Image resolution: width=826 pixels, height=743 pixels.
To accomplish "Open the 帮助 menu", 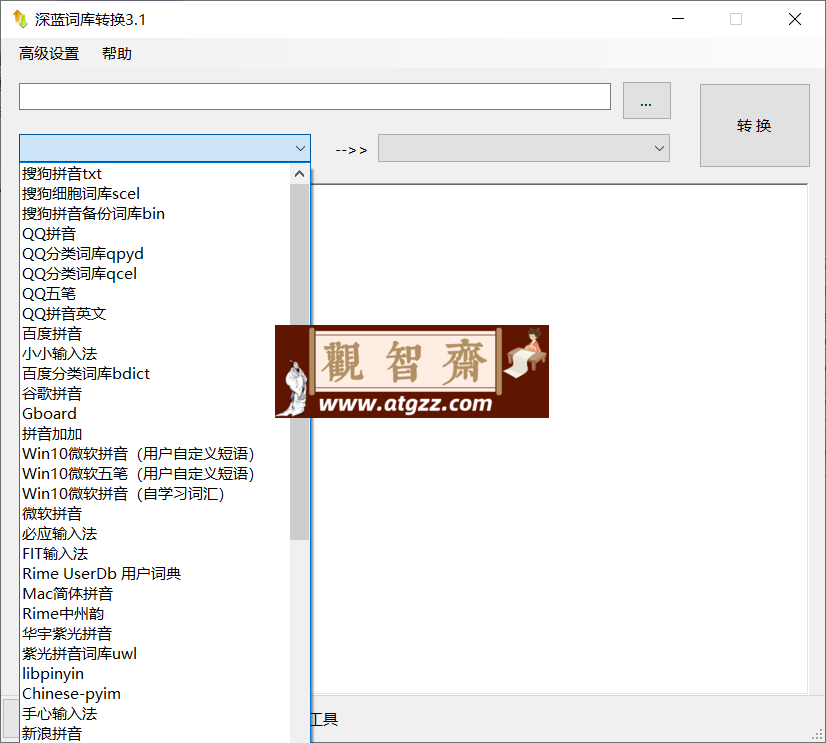I will 116,53.
